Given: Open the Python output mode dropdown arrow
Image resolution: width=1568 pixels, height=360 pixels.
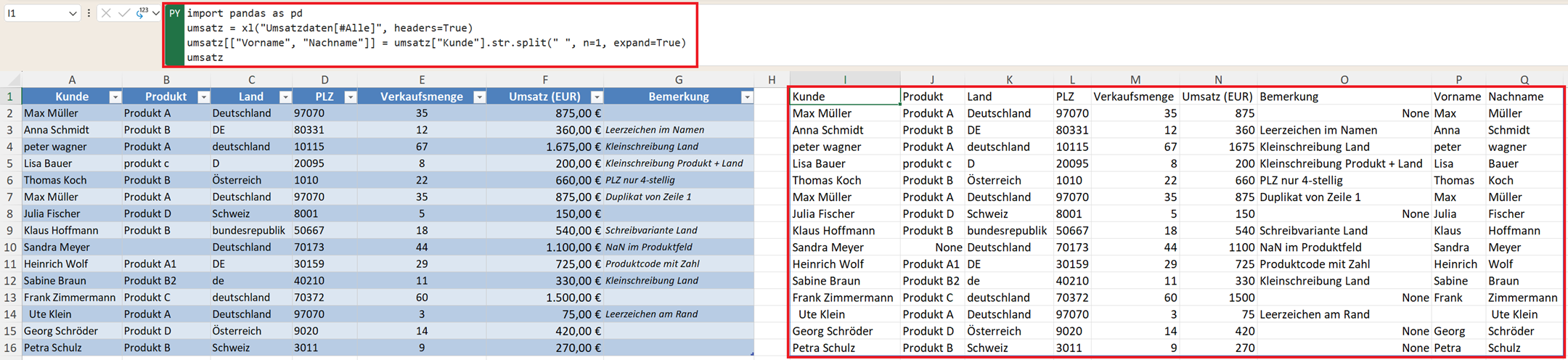Looking at the screenshot, I should coord(156,13).
